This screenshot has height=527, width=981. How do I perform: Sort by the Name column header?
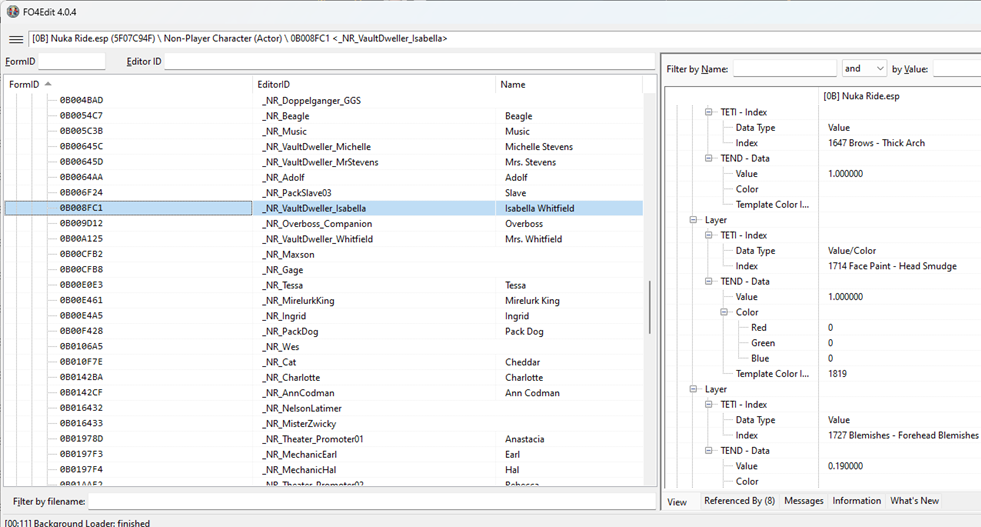tap(569, 84)
